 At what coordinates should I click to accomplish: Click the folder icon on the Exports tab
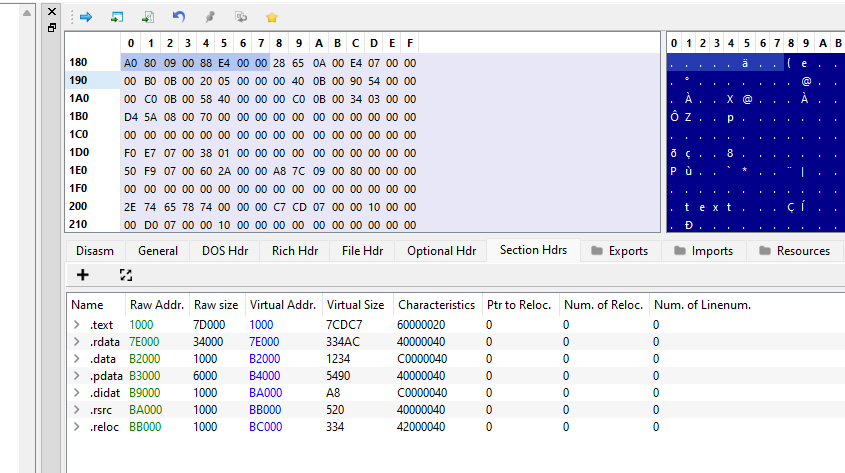tap(597, 251)
